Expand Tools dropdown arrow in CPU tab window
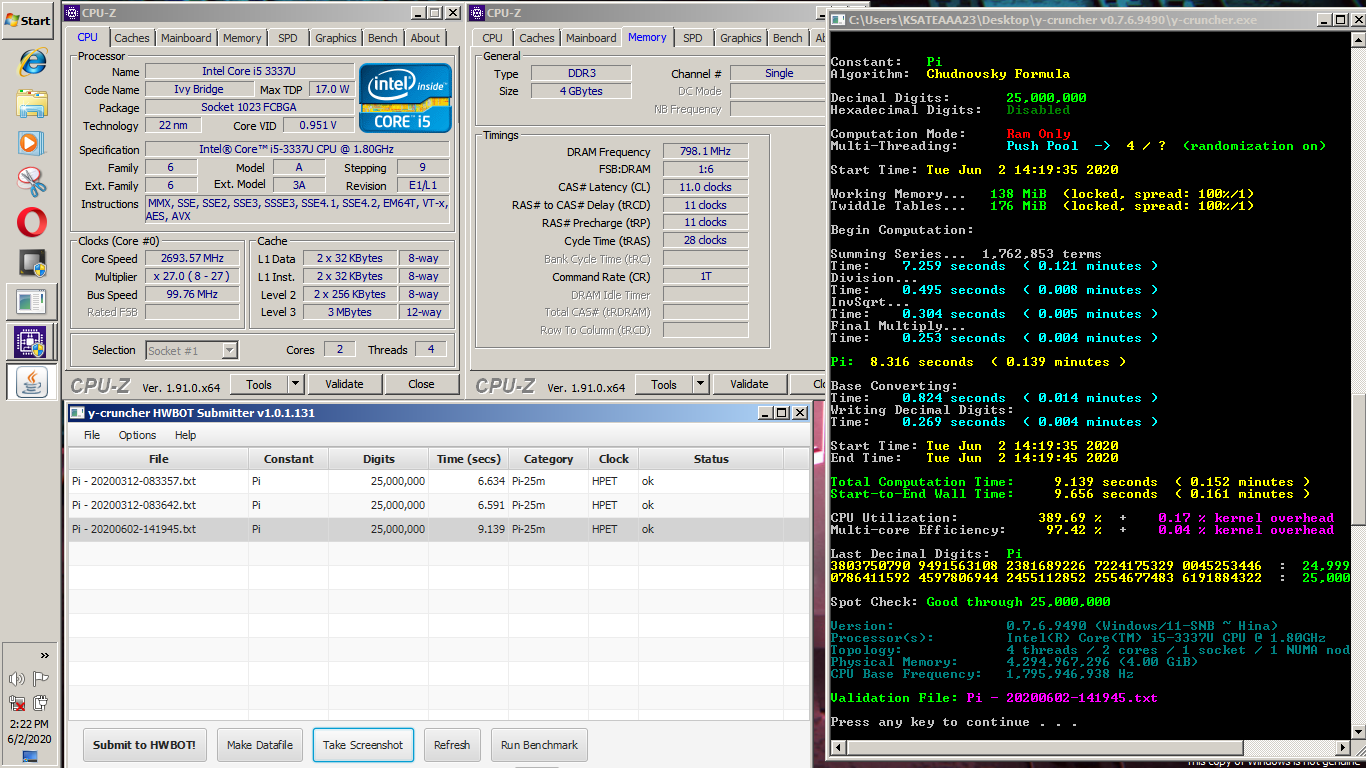 [295, 384]
